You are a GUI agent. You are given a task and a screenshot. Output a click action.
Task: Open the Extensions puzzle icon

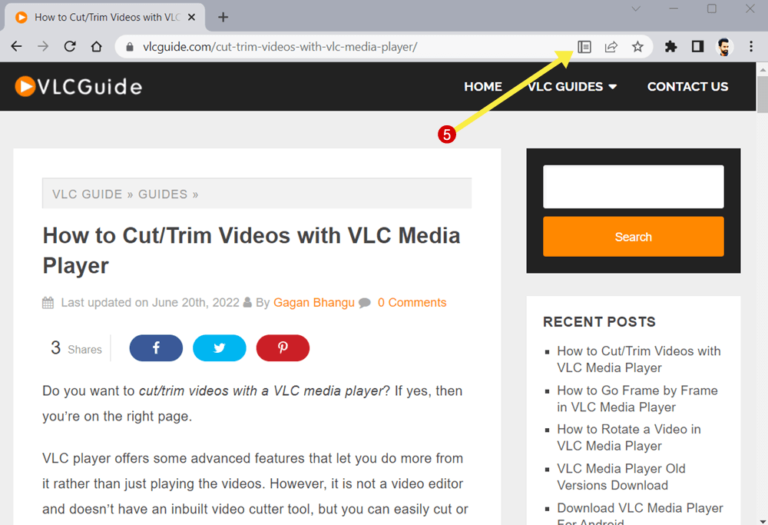(x=671, y=47)
